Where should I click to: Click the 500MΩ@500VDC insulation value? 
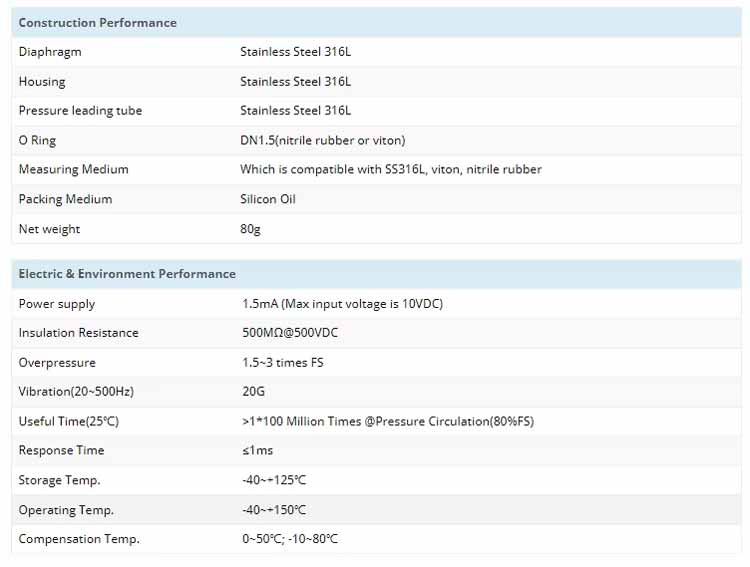pyautogui.click(x=290, y=333)
